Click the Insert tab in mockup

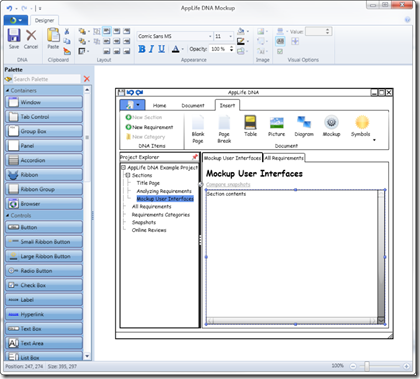(x=227, y=105)
